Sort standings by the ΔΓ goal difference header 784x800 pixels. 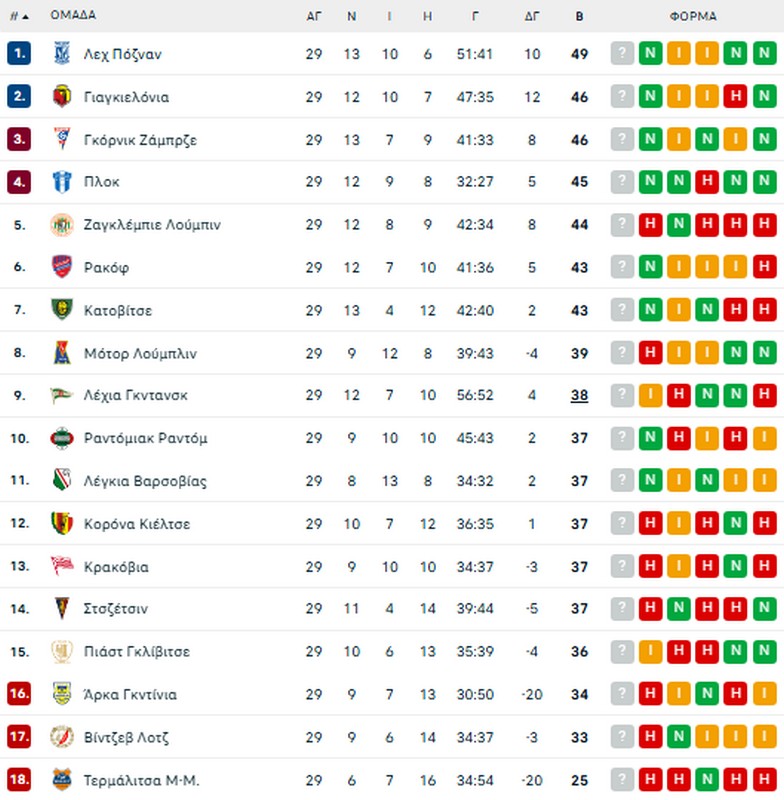(x=533, y=15)
